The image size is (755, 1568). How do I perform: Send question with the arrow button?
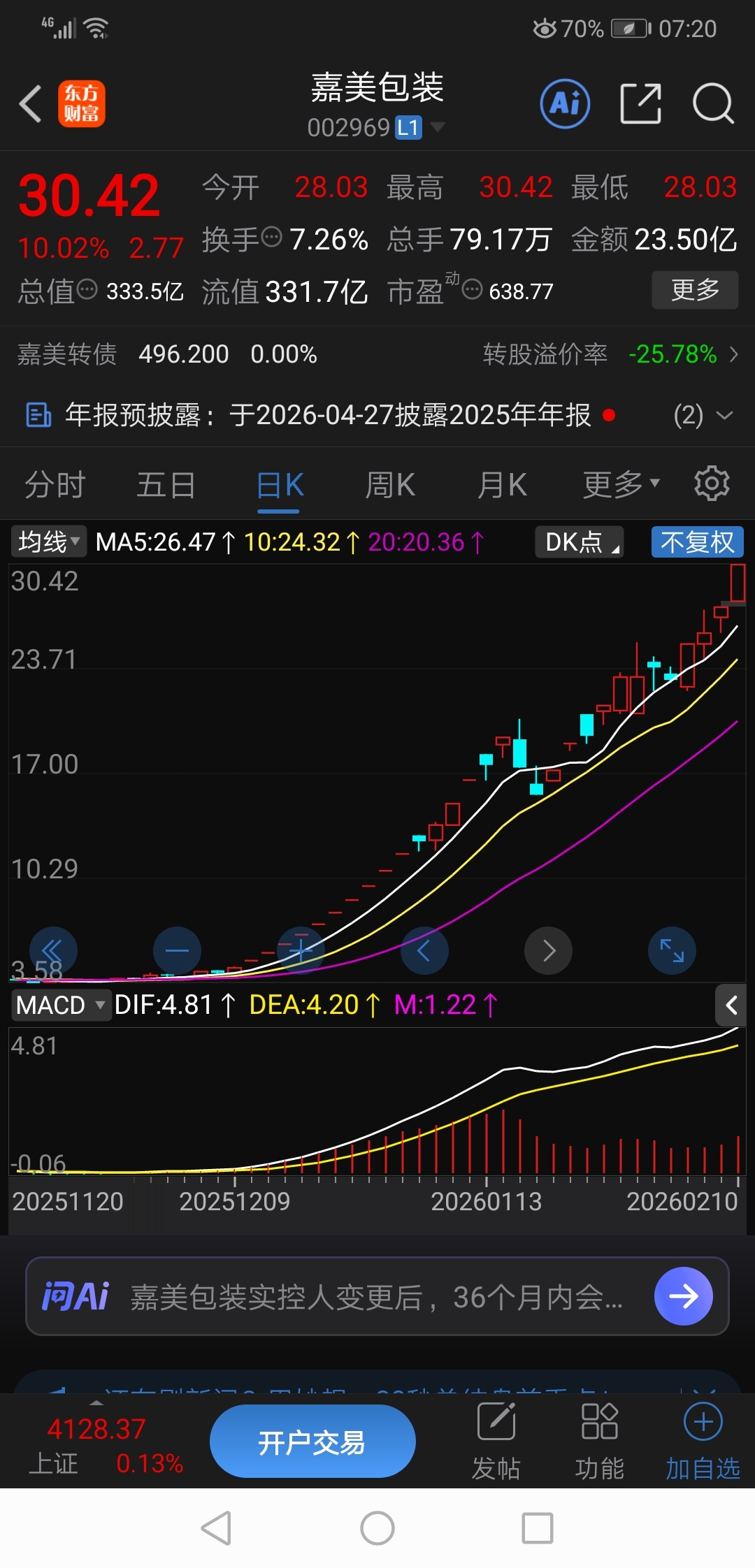683,1296
